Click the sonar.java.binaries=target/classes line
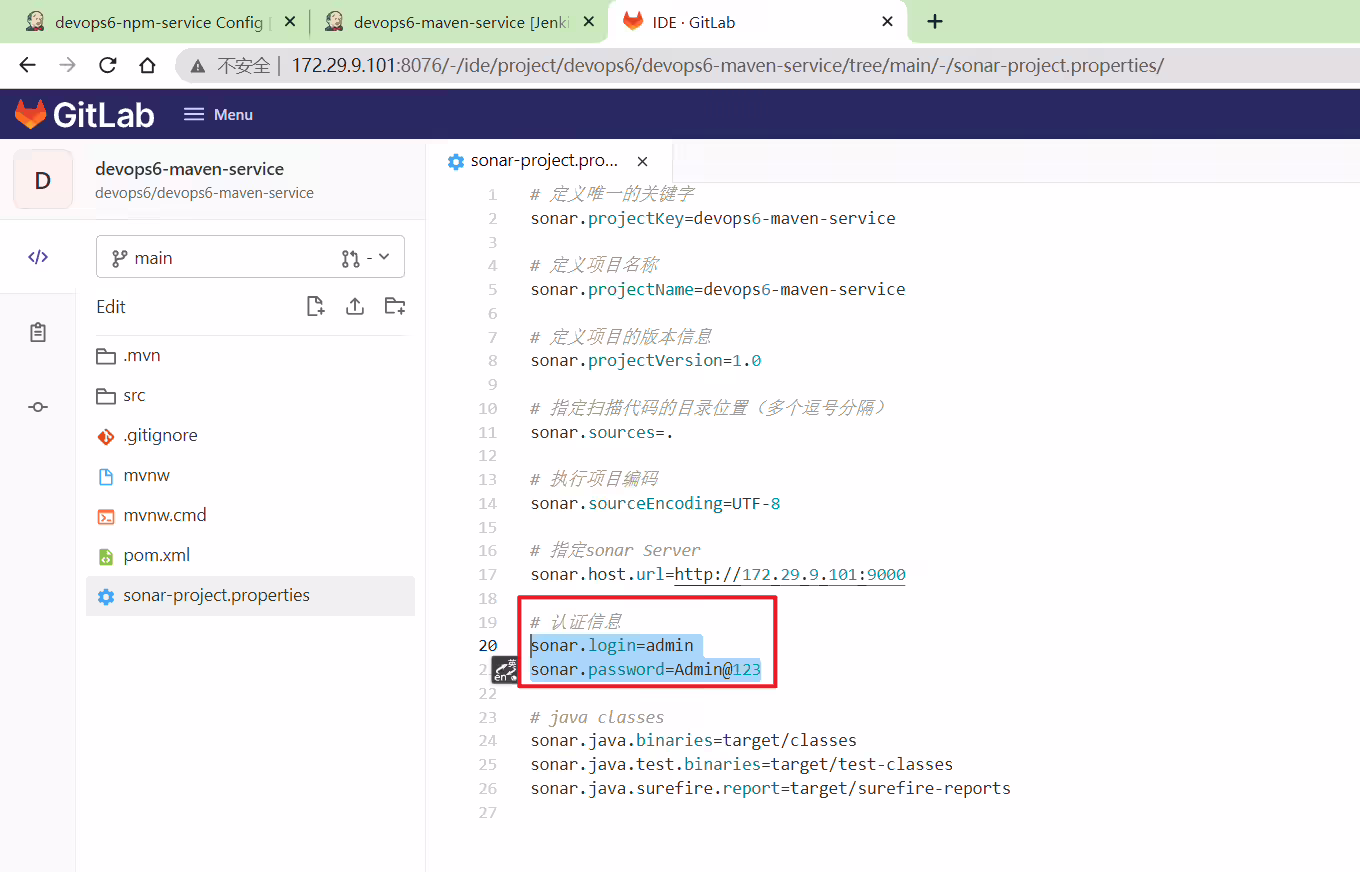Viewport: 1360px width, 872px height. pyautogui.click(x=694, y=741)
